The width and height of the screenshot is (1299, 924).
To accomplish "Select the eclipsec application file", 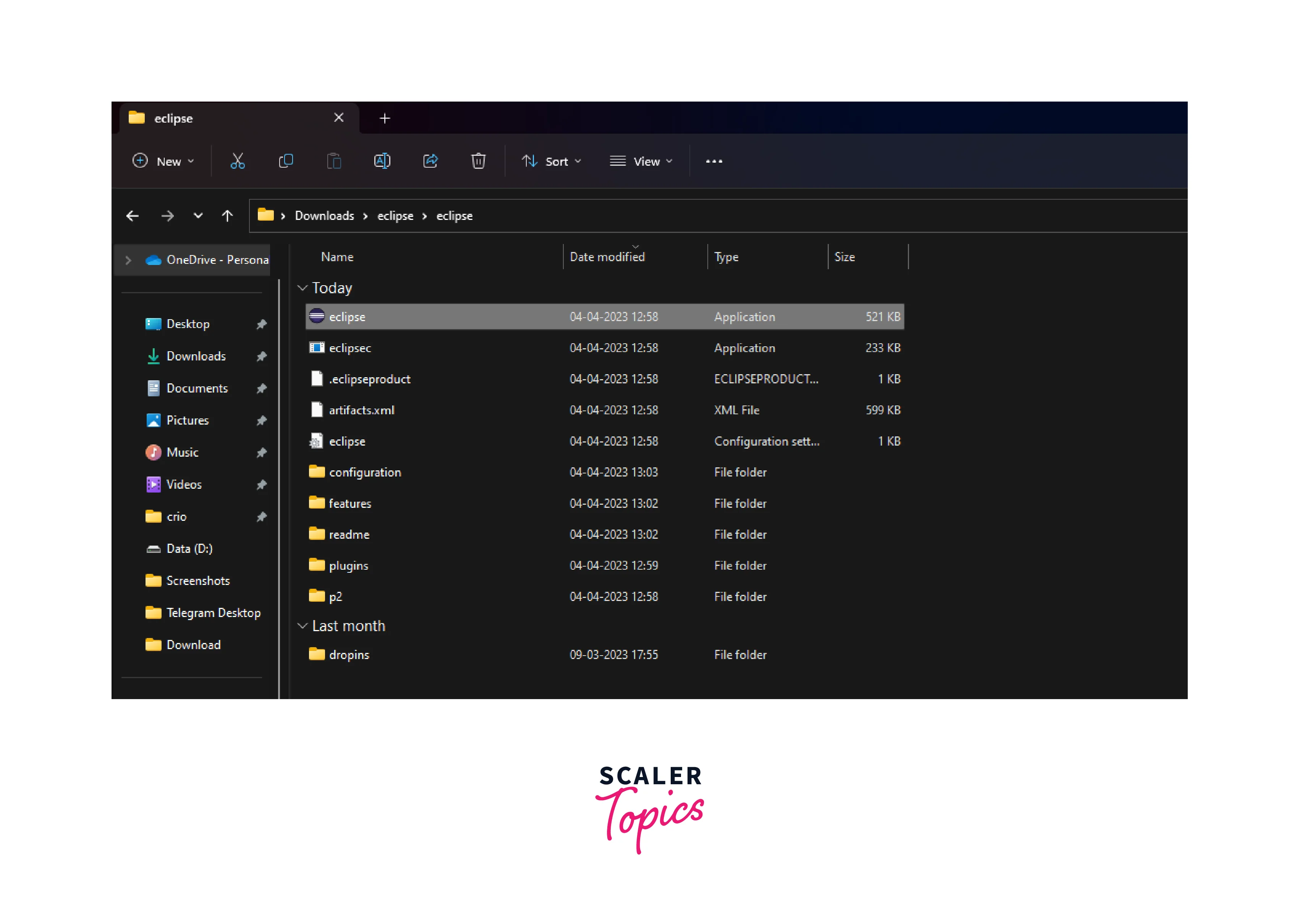I will pyautogui.click(x=350, y=348).
